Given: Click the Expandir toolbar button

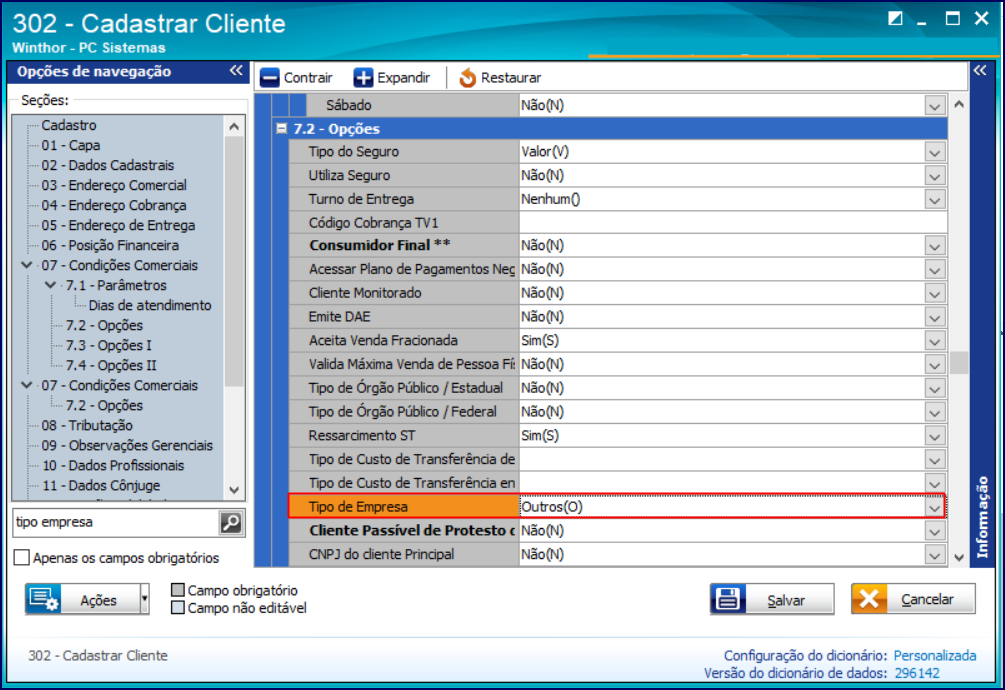Looking at the screenshot, I should [392, 78].
